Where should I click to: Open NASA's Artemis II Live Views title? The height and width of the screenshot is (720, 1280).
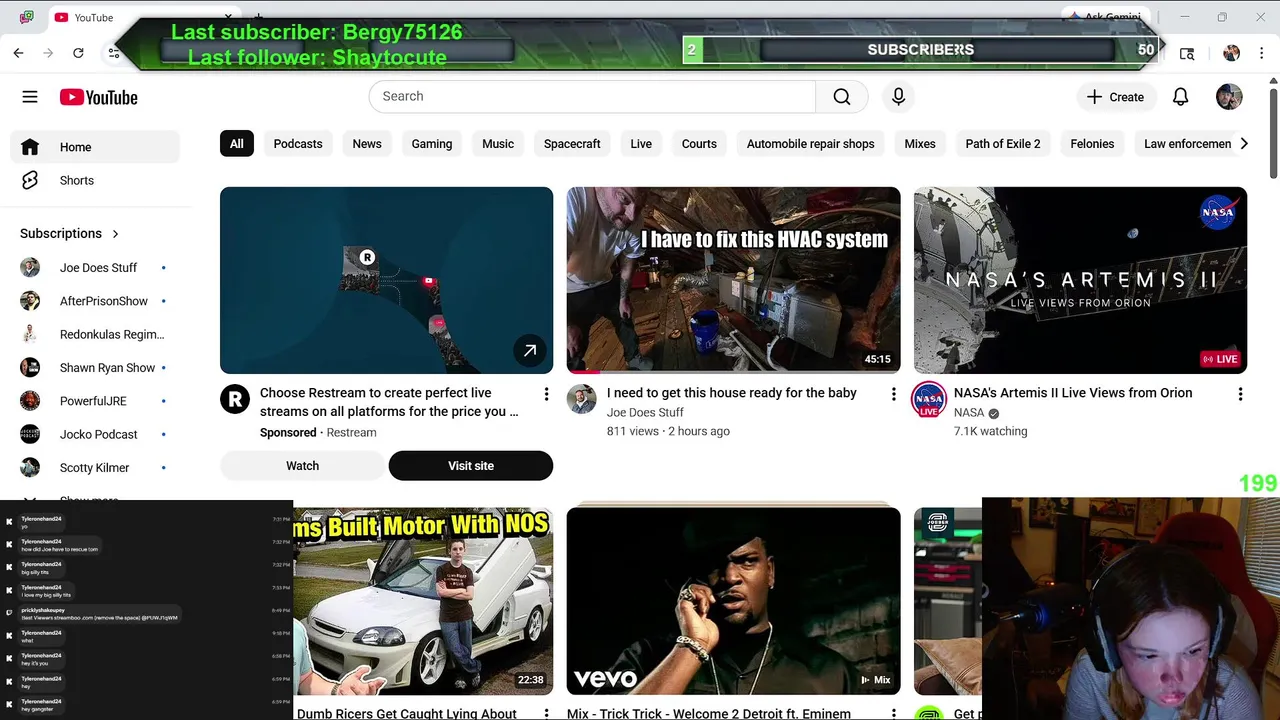tap(1073, 393)
